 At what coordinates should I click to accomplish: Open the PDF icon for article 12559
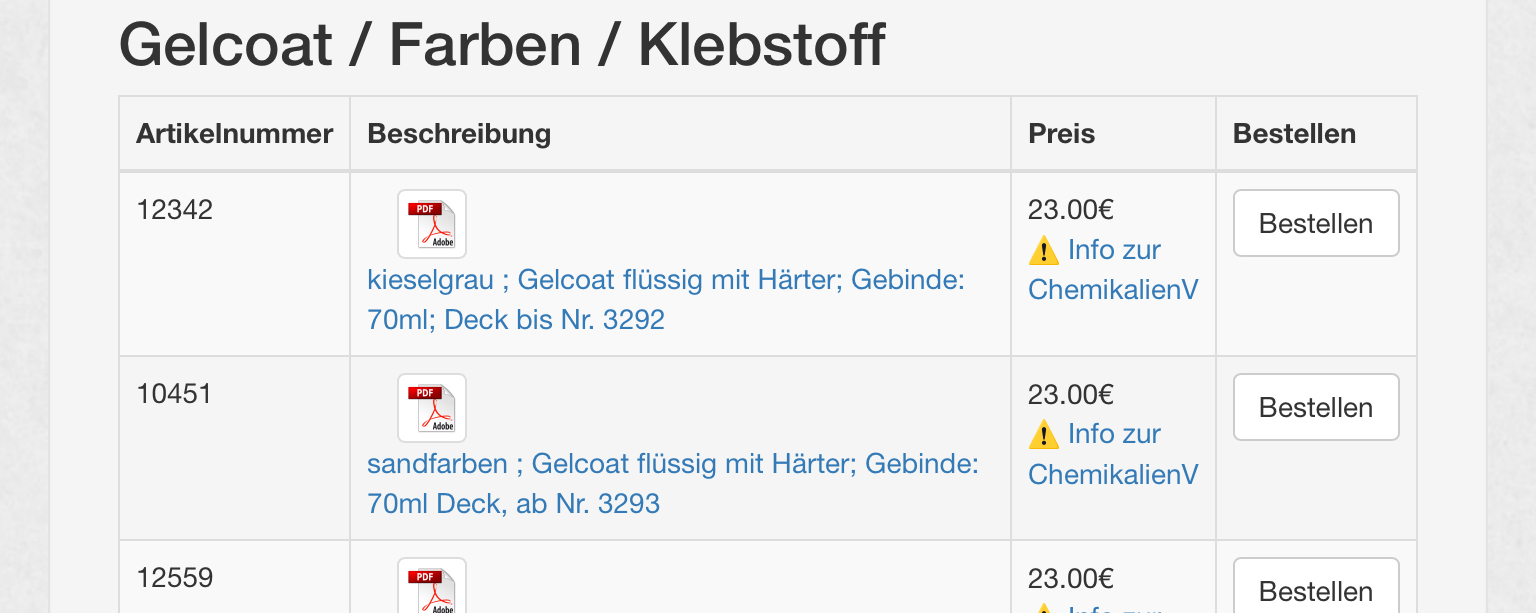click(x=432, y=588)
